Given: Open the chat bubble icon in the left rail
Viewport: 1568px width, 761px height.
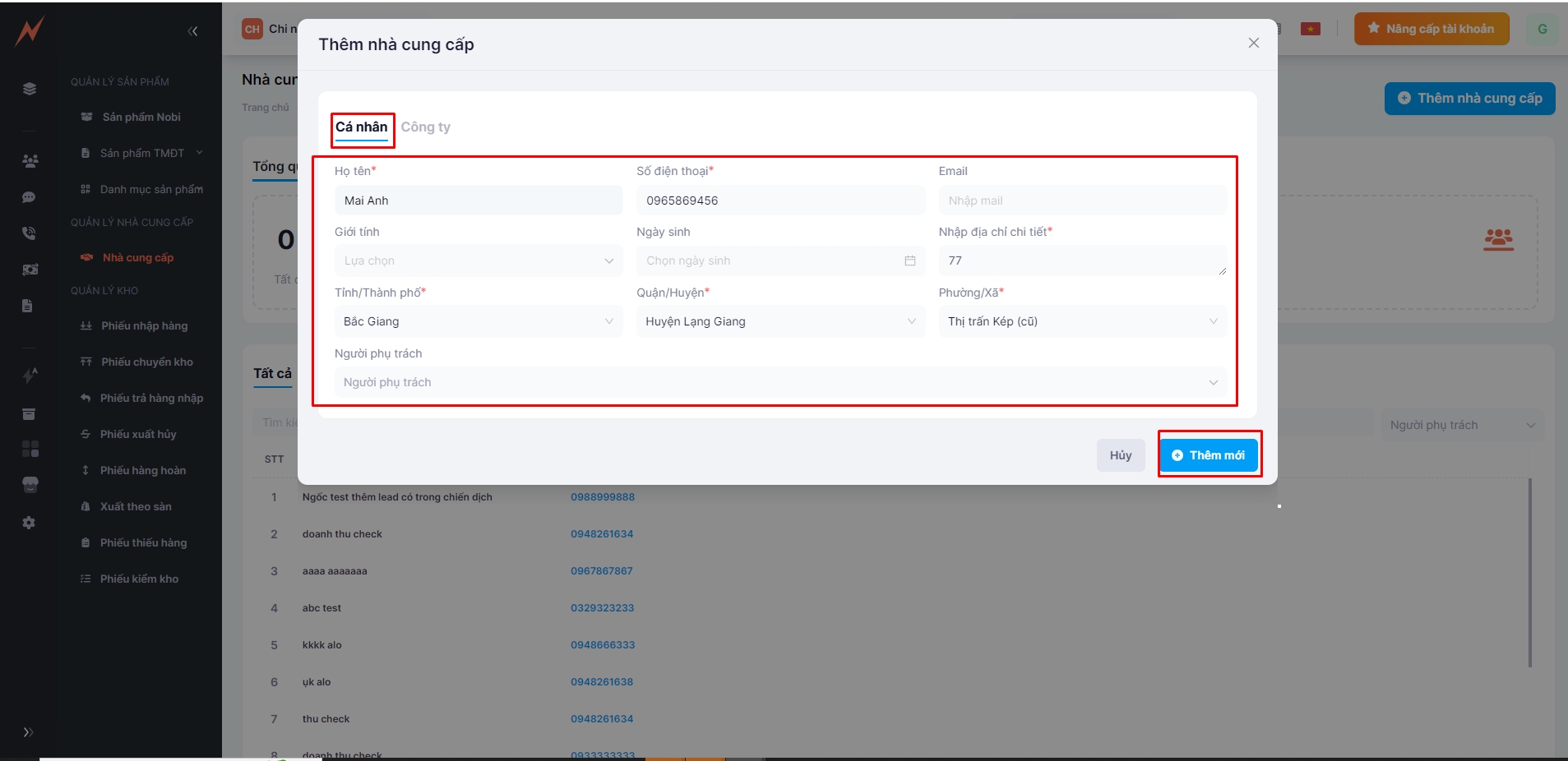Looking at the screenshot, I should pos(29,197).
